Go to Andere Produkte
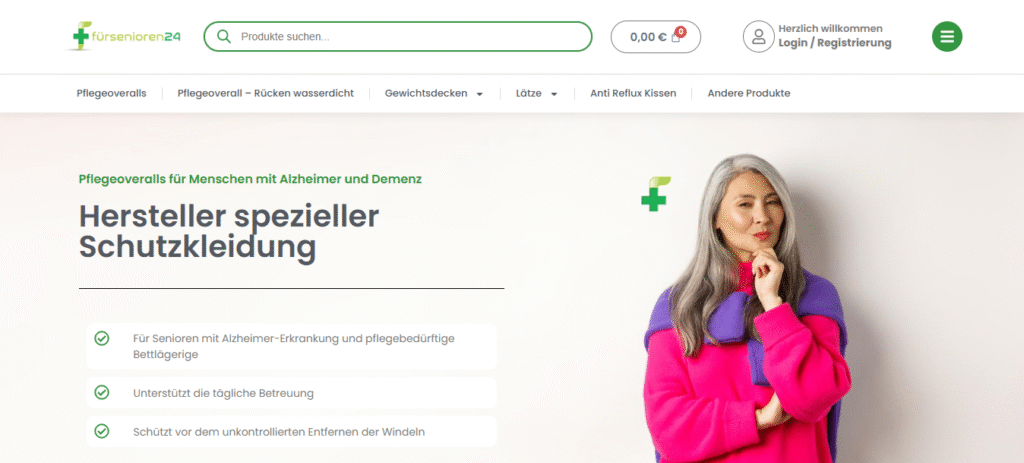 (x=748, y=93)
